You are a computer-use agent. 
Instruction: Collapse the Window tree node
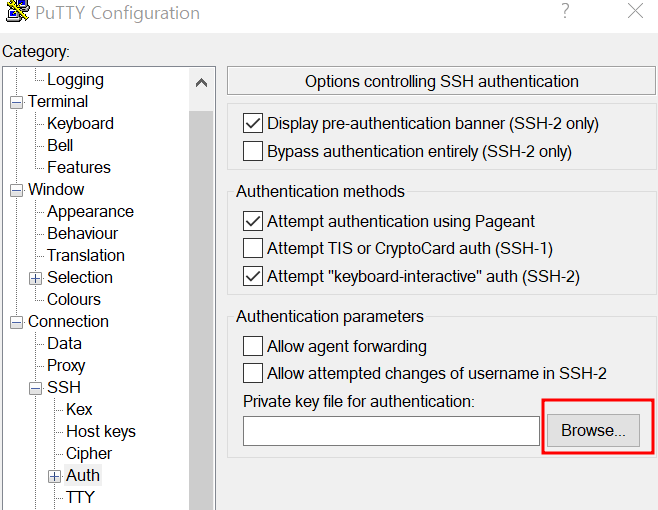click(16, 190)
